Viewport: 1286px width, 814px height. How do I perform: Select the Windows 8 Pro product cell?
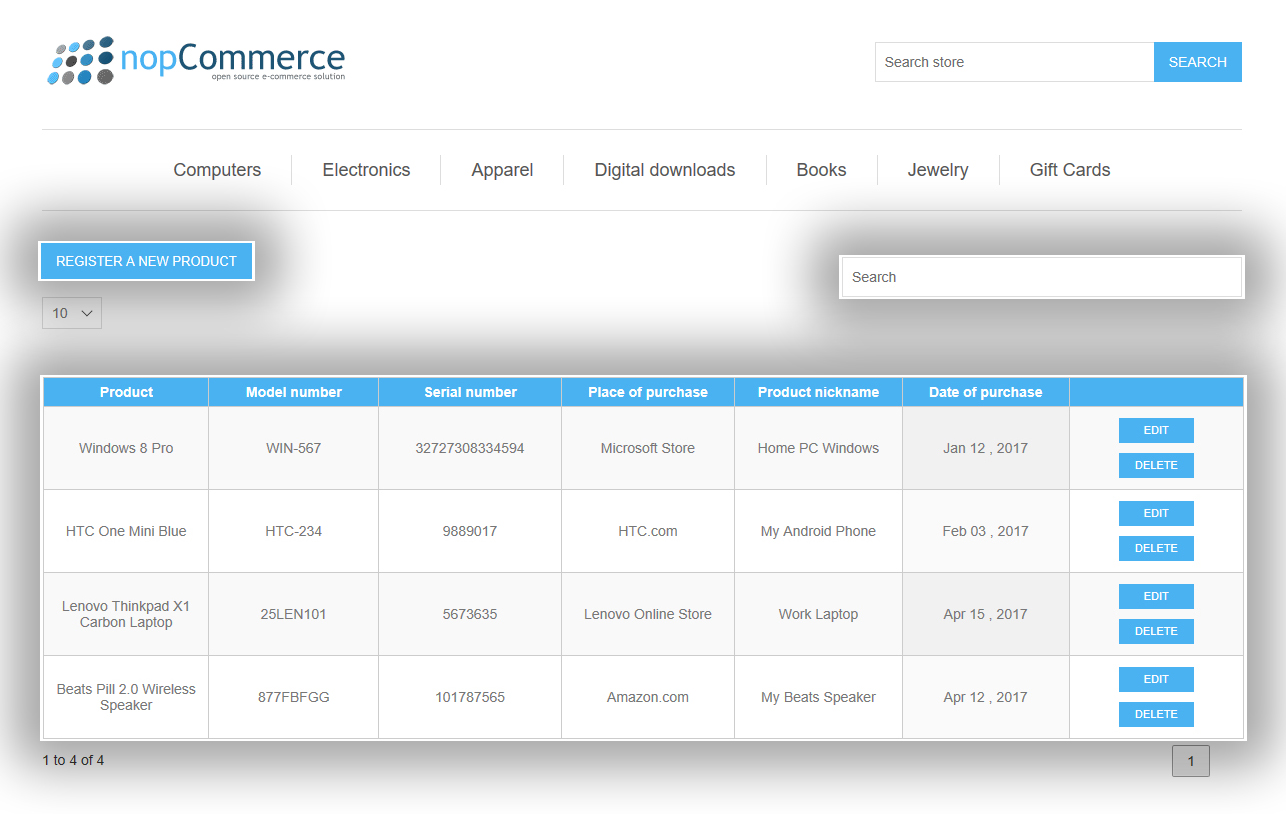coord(126,448)
